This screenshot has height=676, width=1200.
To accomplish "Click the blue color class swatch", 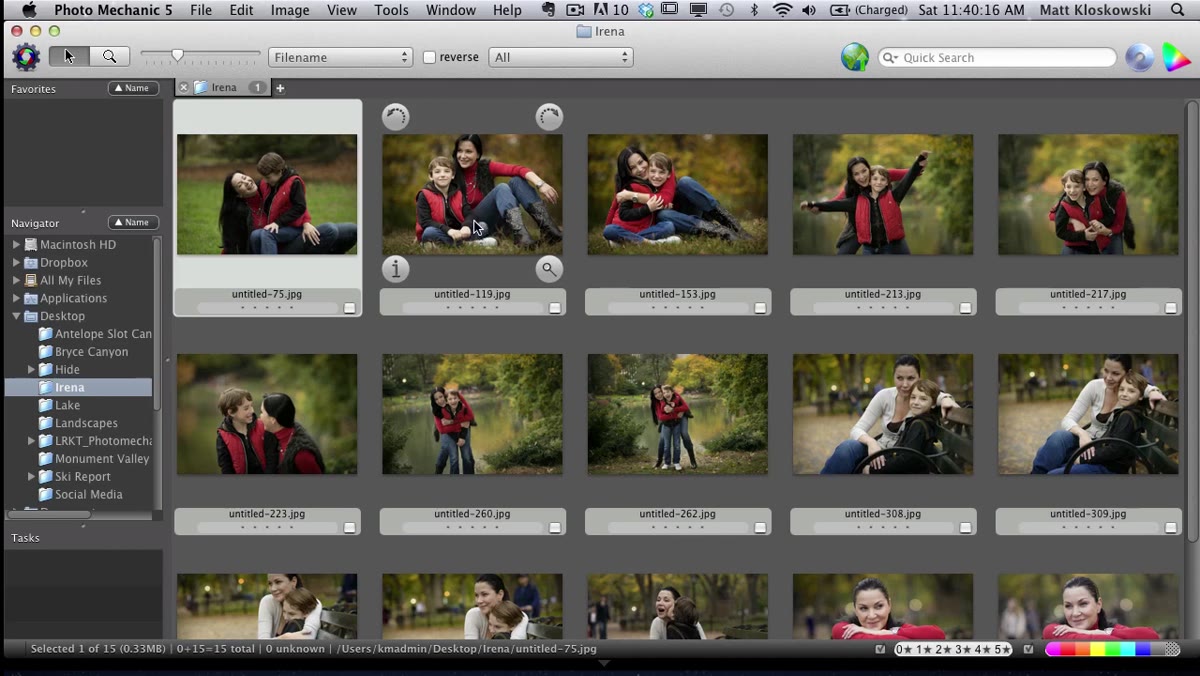I will (1142, 649).
